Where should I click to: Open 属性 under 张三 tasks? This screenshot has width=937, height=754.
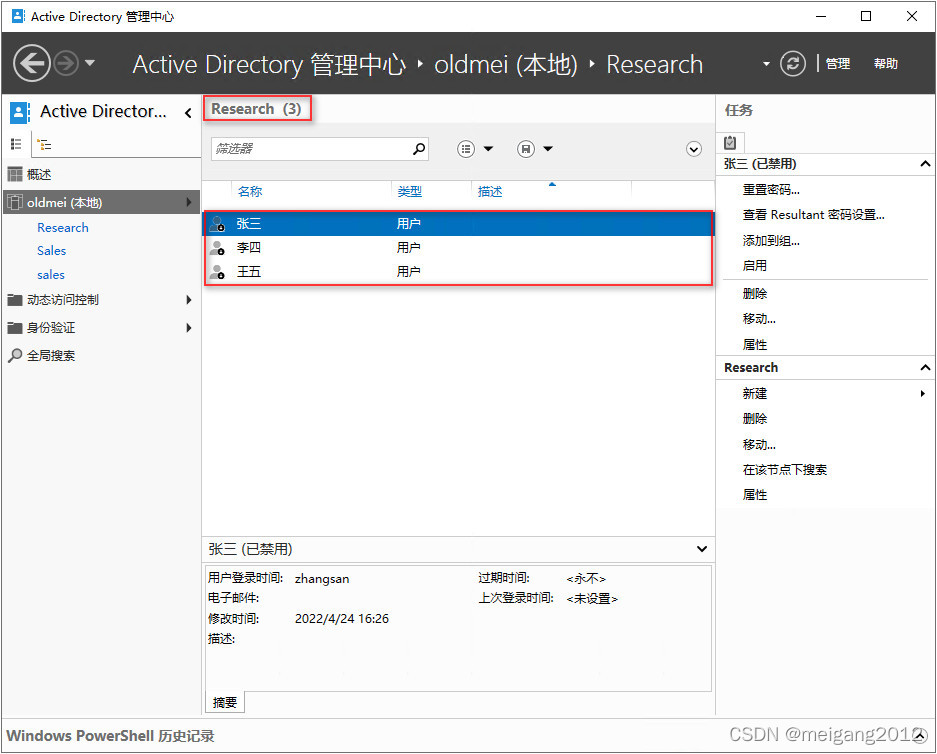(755, 345)
